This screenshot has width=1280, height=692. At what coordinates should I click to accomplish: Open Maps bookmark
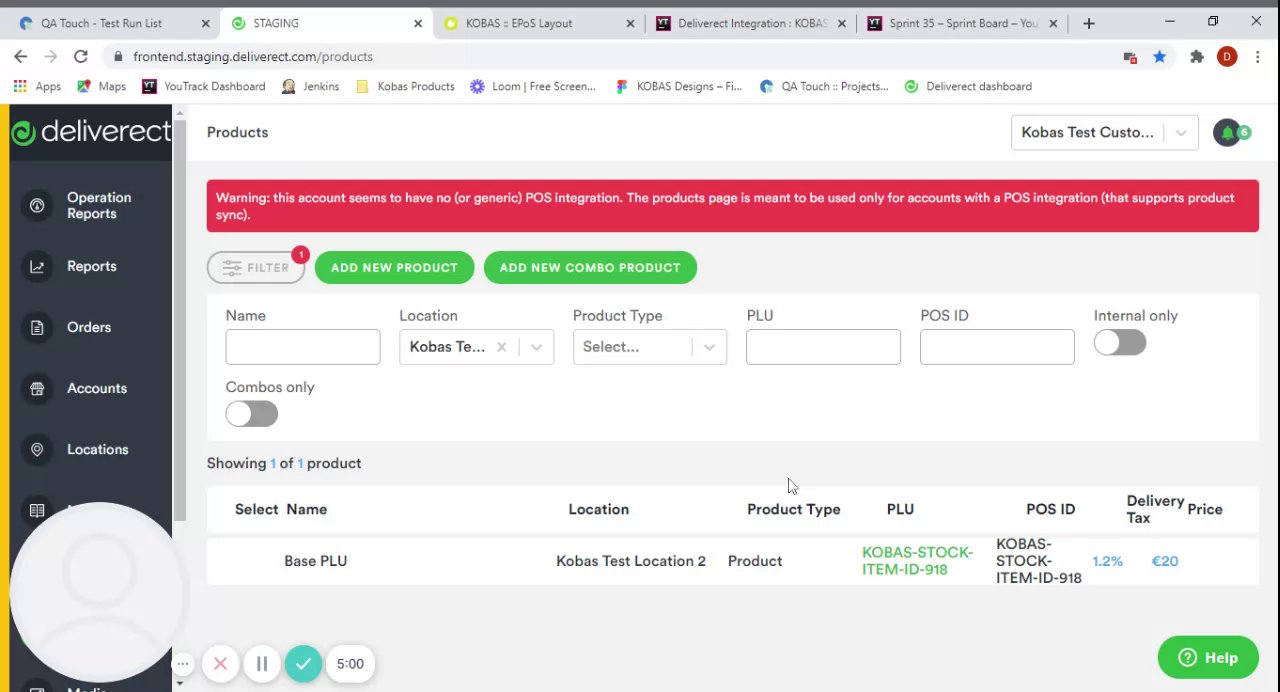[x=102, y=86]
